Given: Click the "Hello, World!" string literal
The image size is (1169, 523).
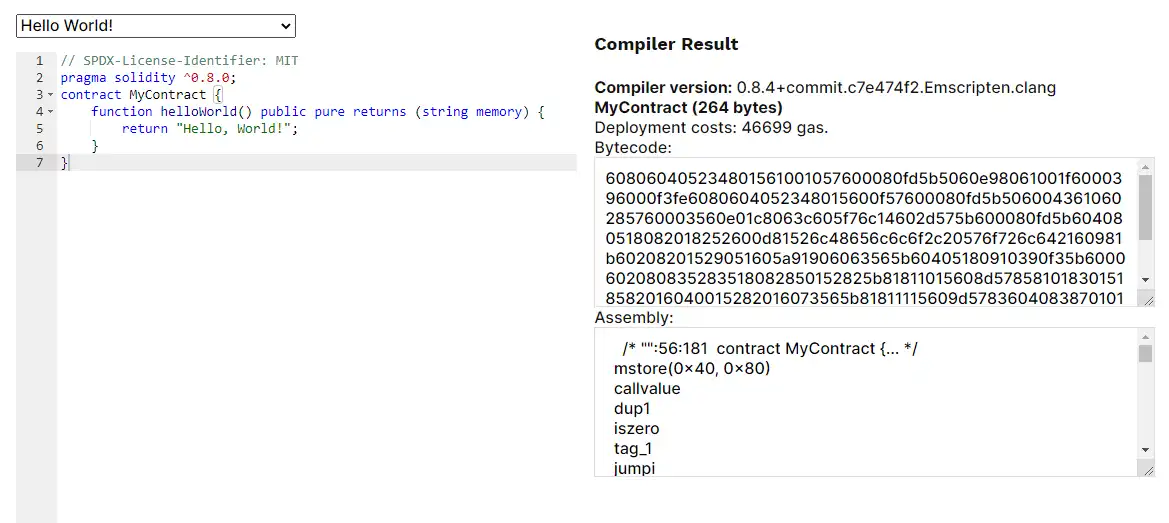Looking at the screenshot, I should click(234, 129).
